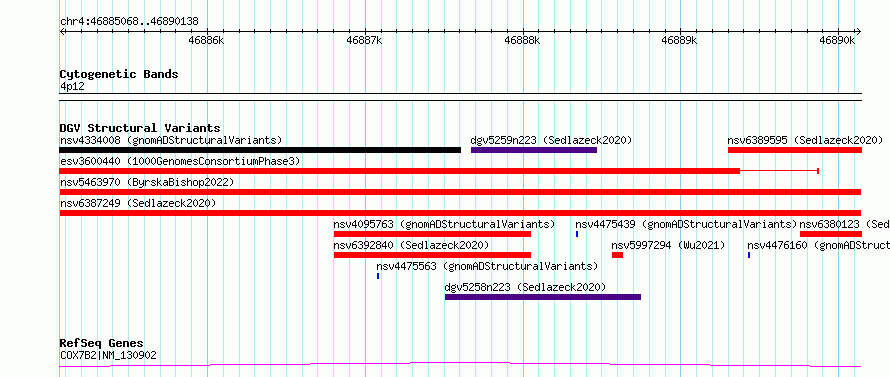Click the nsv5463970 red variant bar
This screenshot has height=377, width=890.
click(460, 192)
